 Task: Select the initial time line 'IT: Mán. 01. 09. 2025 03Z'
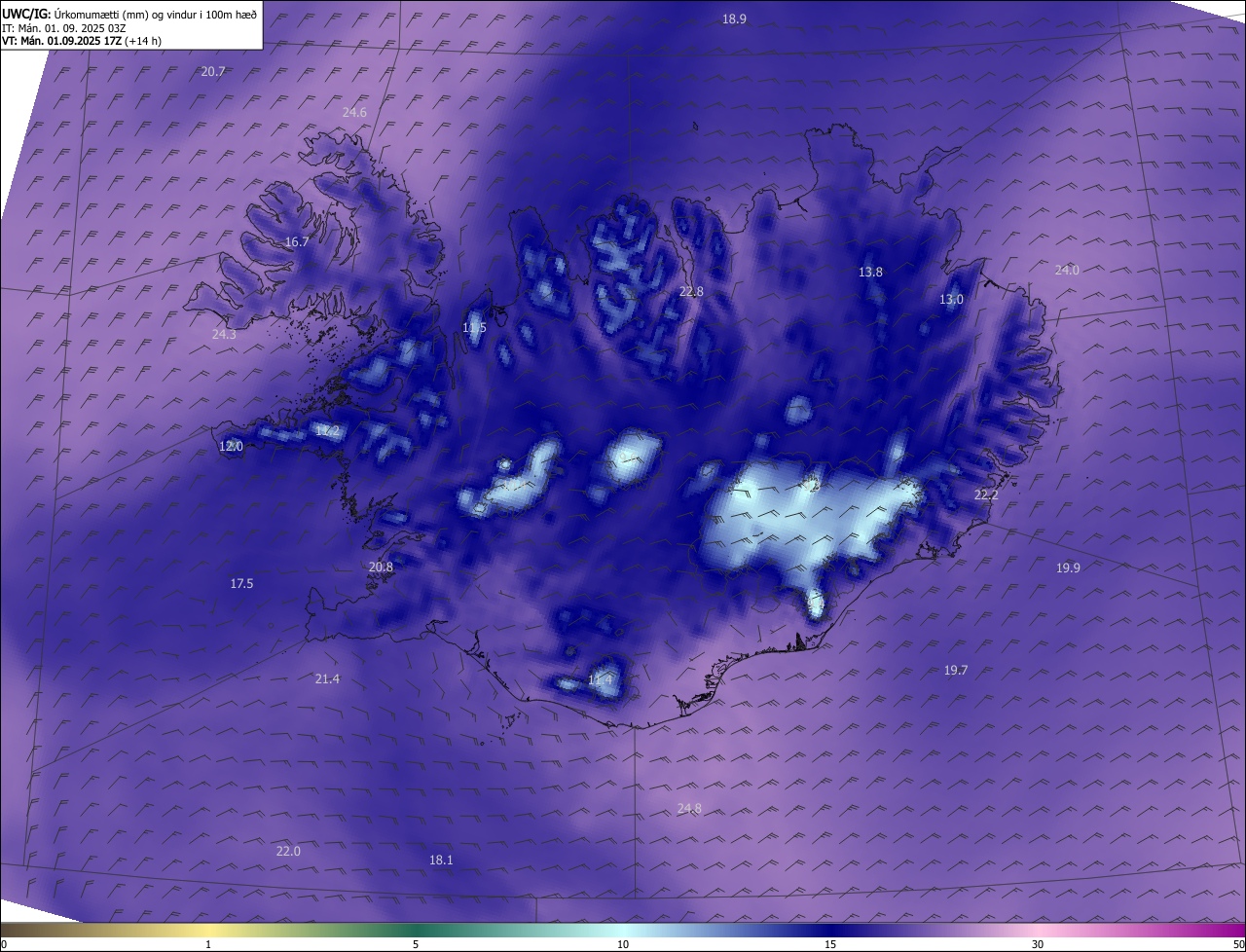point(65,28)
